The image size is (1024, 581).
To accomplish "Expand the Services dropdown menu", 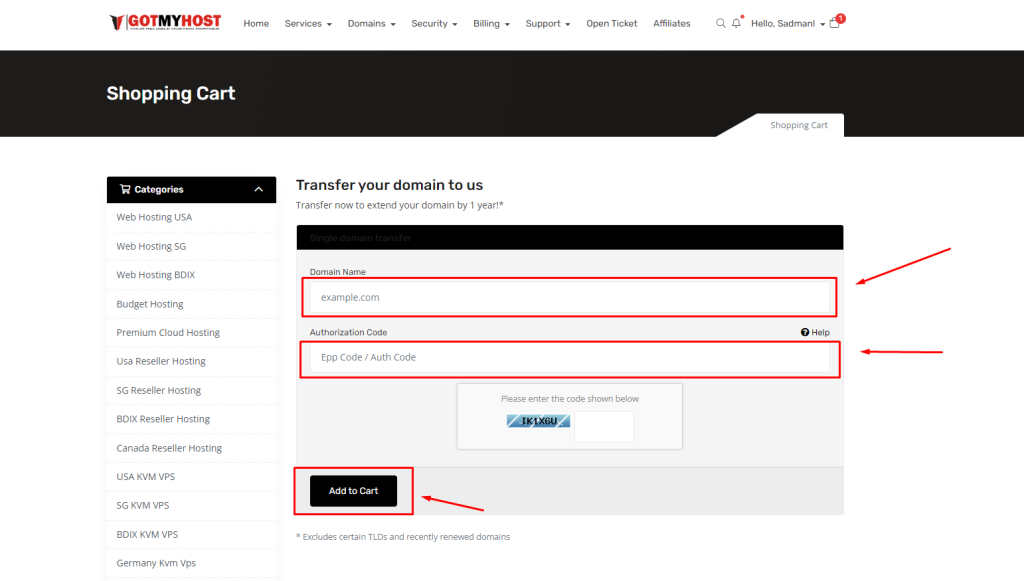I will point(307,24).
